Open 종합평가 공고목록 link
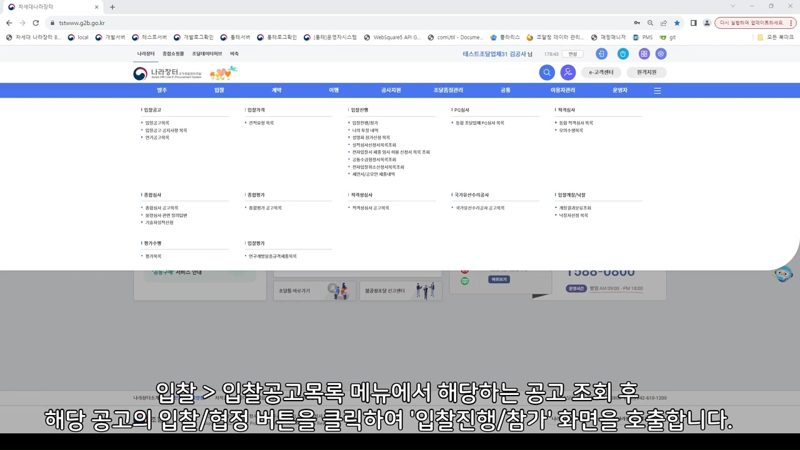 coord(265,208)
